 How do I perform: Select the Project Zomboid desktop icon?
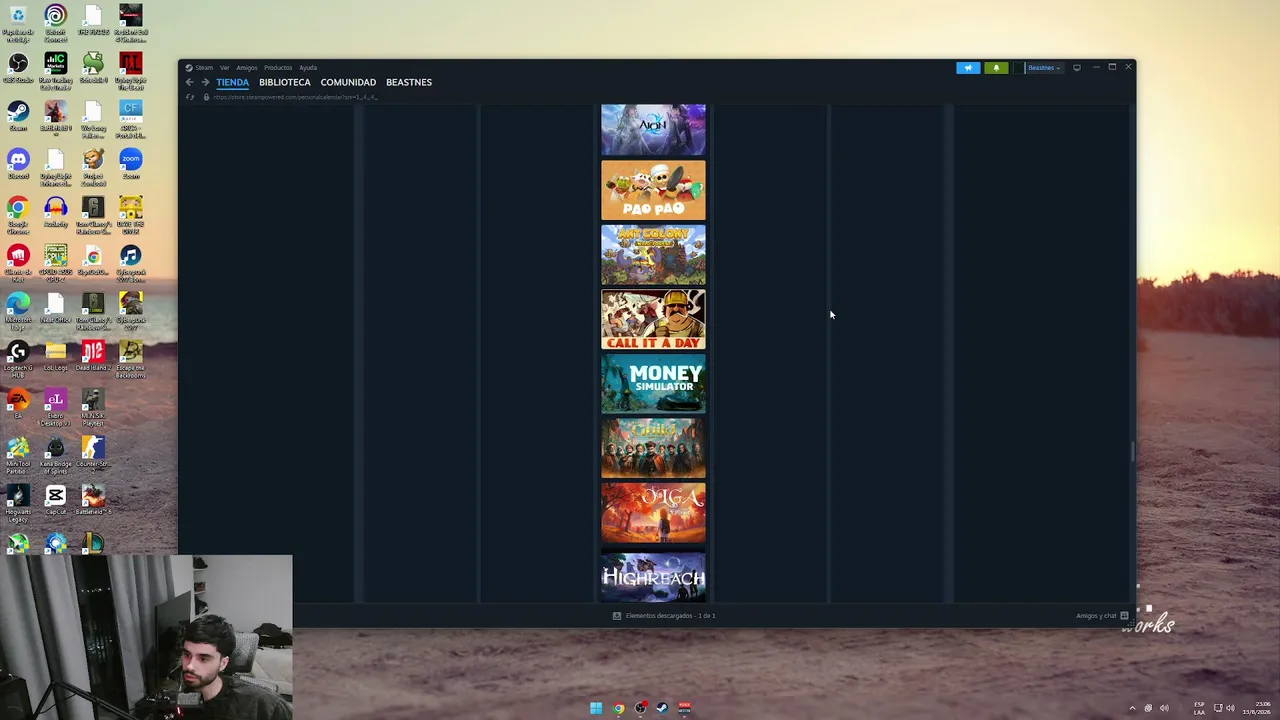click(x=93, y=167)
